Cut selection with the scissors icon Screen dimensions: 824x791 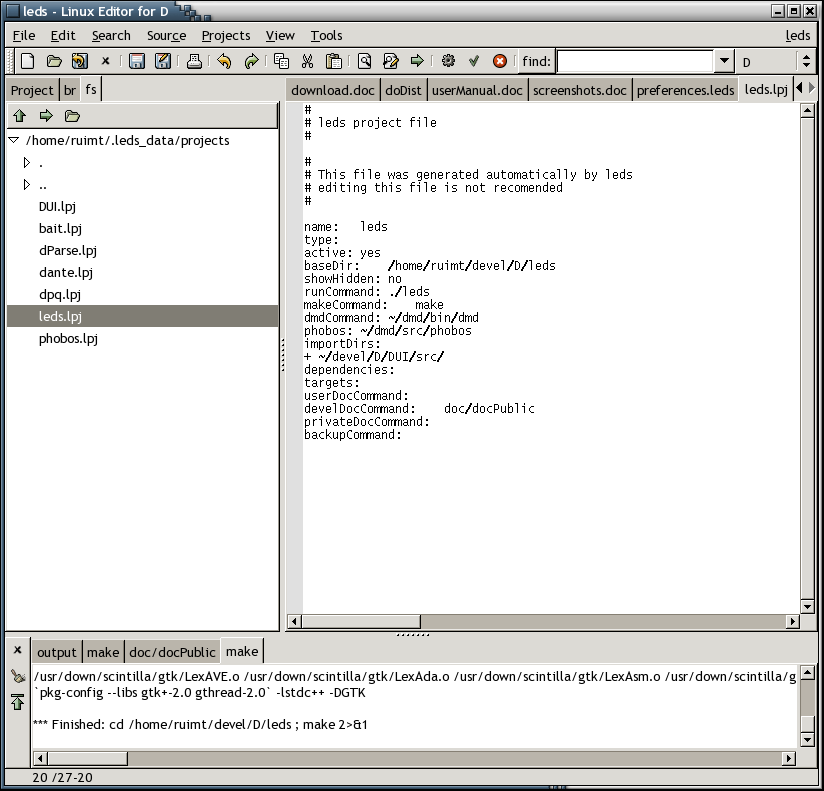[x=307, y=61]
